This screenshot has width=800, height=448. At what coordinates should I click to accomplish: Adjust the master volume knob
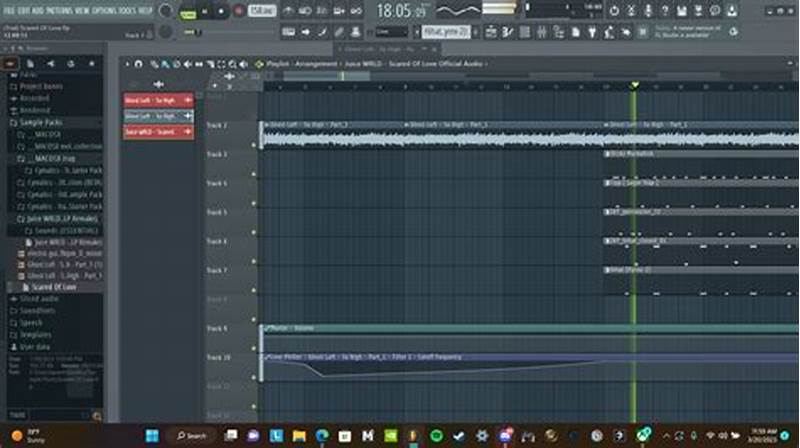[165, 11]
